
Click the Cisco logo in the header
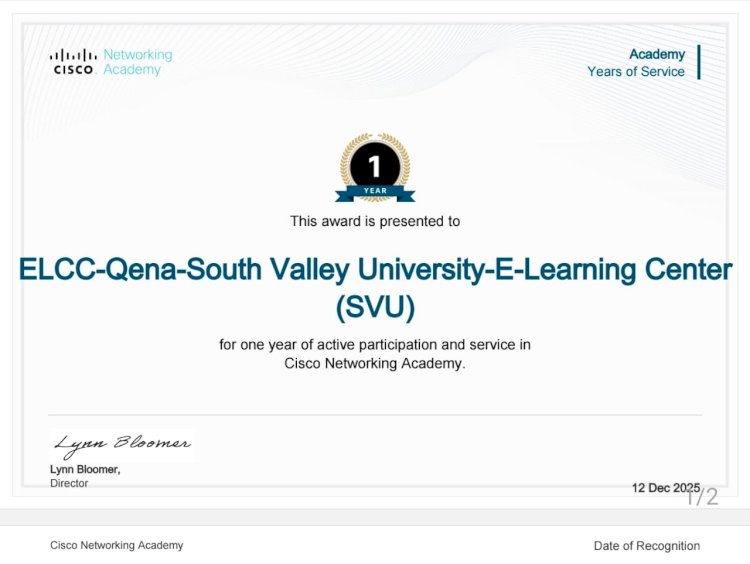pos(72,62)
